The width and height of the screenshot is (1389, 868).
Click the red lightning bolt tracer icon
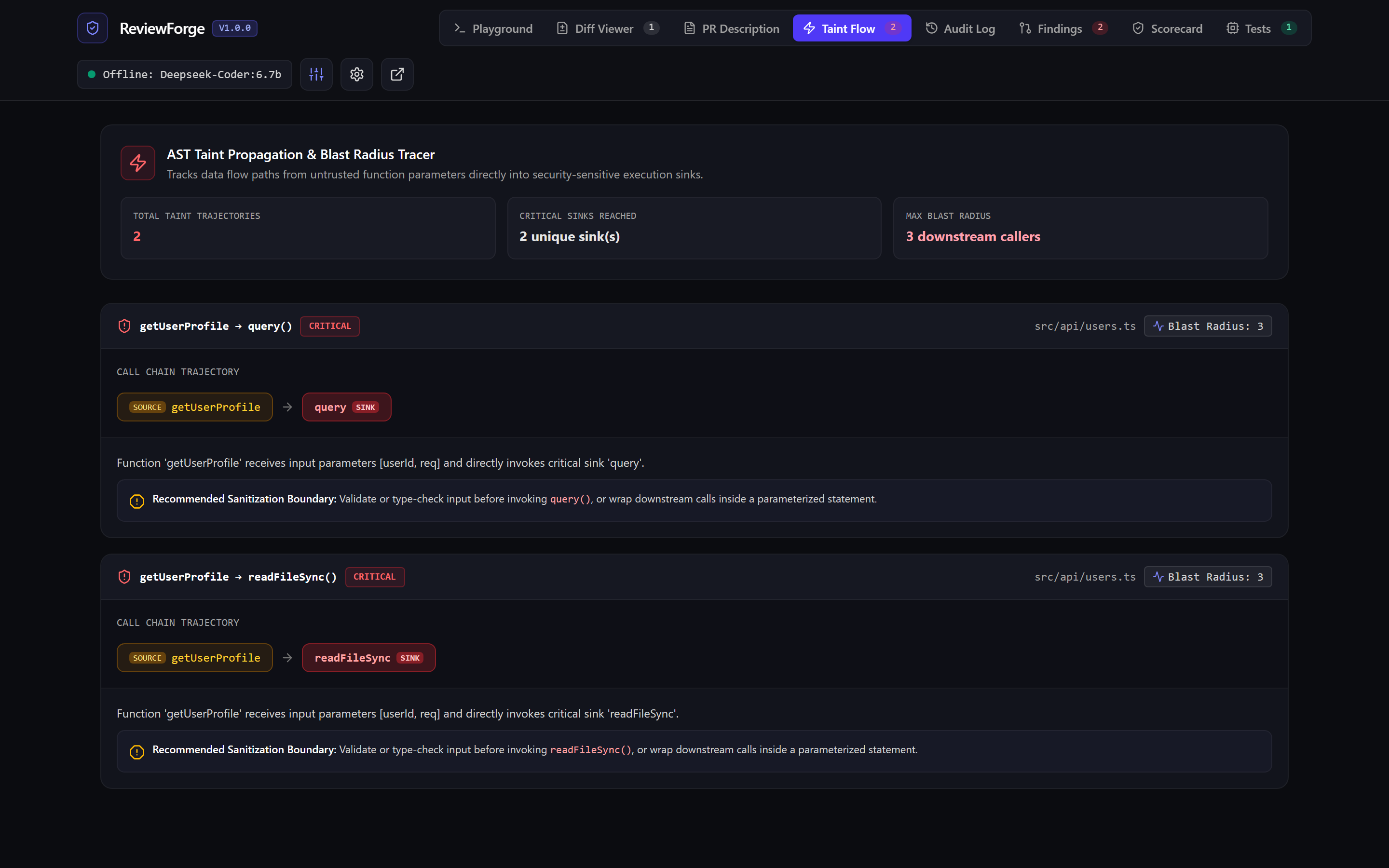pos(138,163)
